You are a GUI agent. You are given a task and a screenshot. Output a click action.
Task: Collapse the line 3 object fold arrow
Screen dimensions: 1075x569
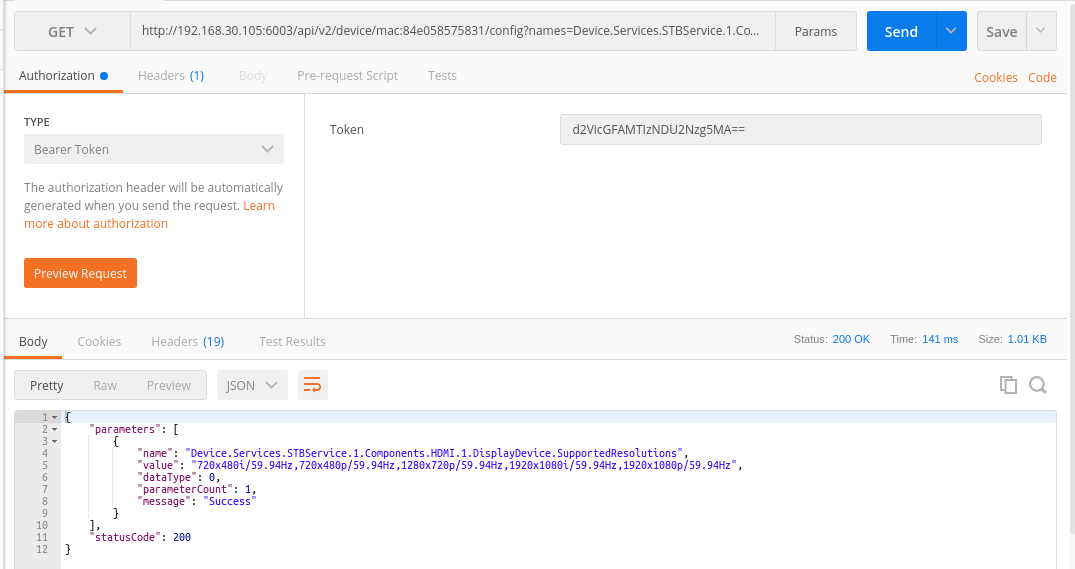click(54, 441)
